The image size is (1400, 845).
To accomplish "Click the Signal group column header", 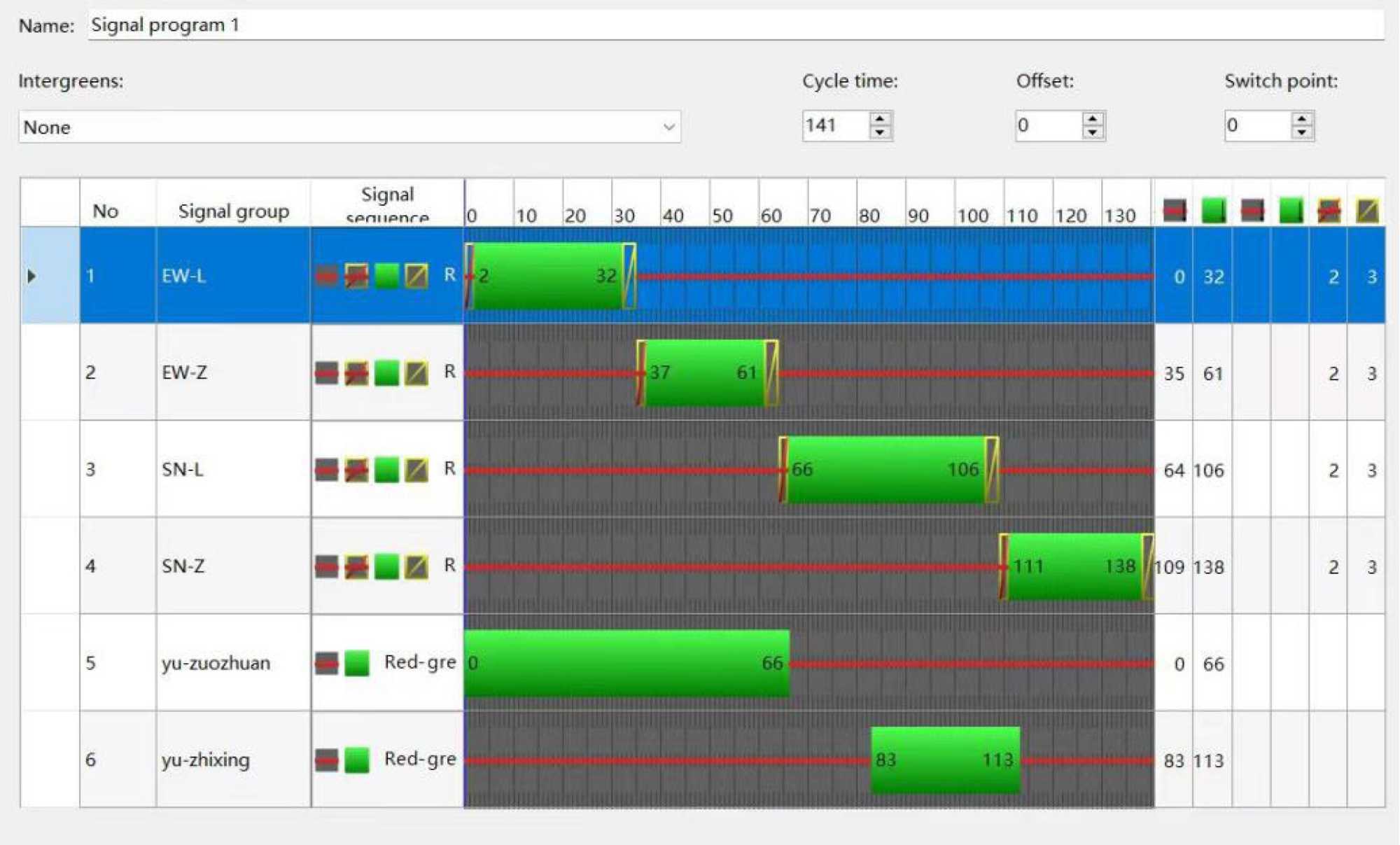I will click(233, 211).
